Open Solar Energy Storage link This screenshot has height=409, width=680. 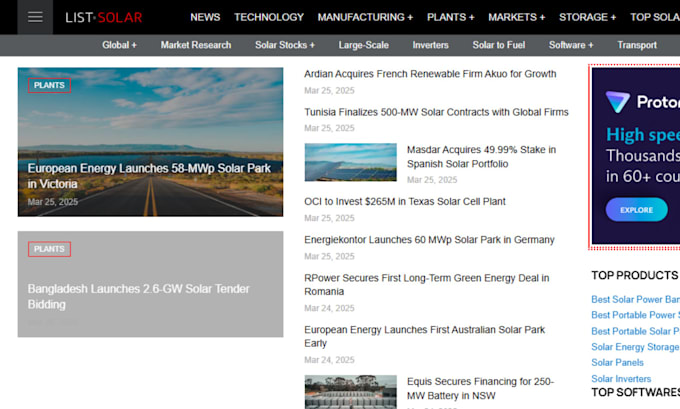pos(635,347)
